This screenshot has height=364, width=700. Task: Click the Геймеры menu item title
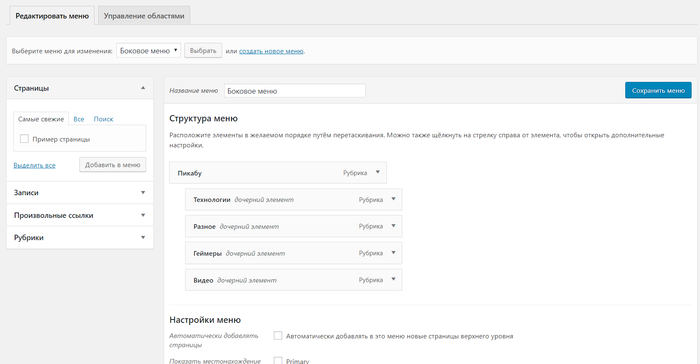coord(208,253)
